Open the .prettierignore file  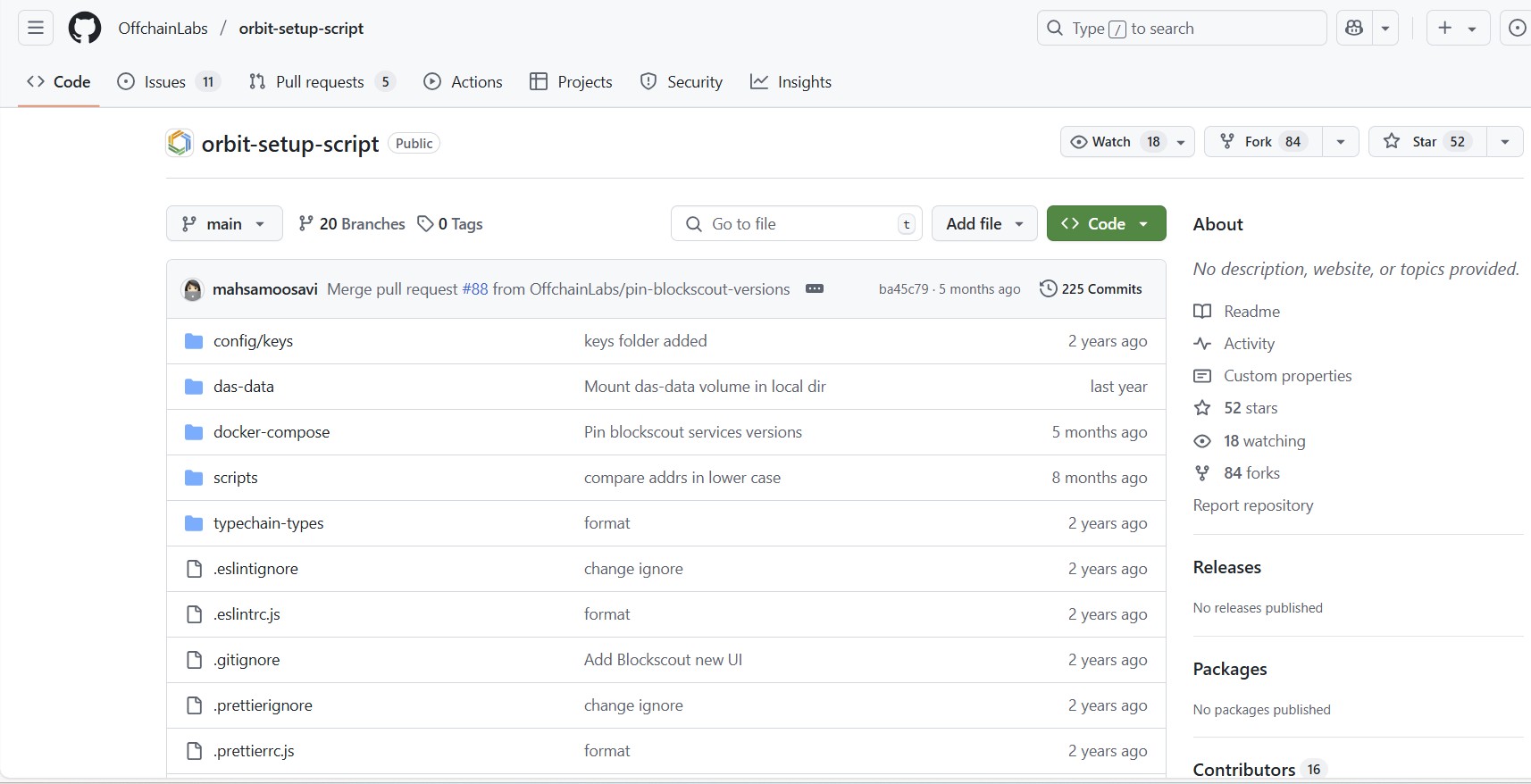264,705
